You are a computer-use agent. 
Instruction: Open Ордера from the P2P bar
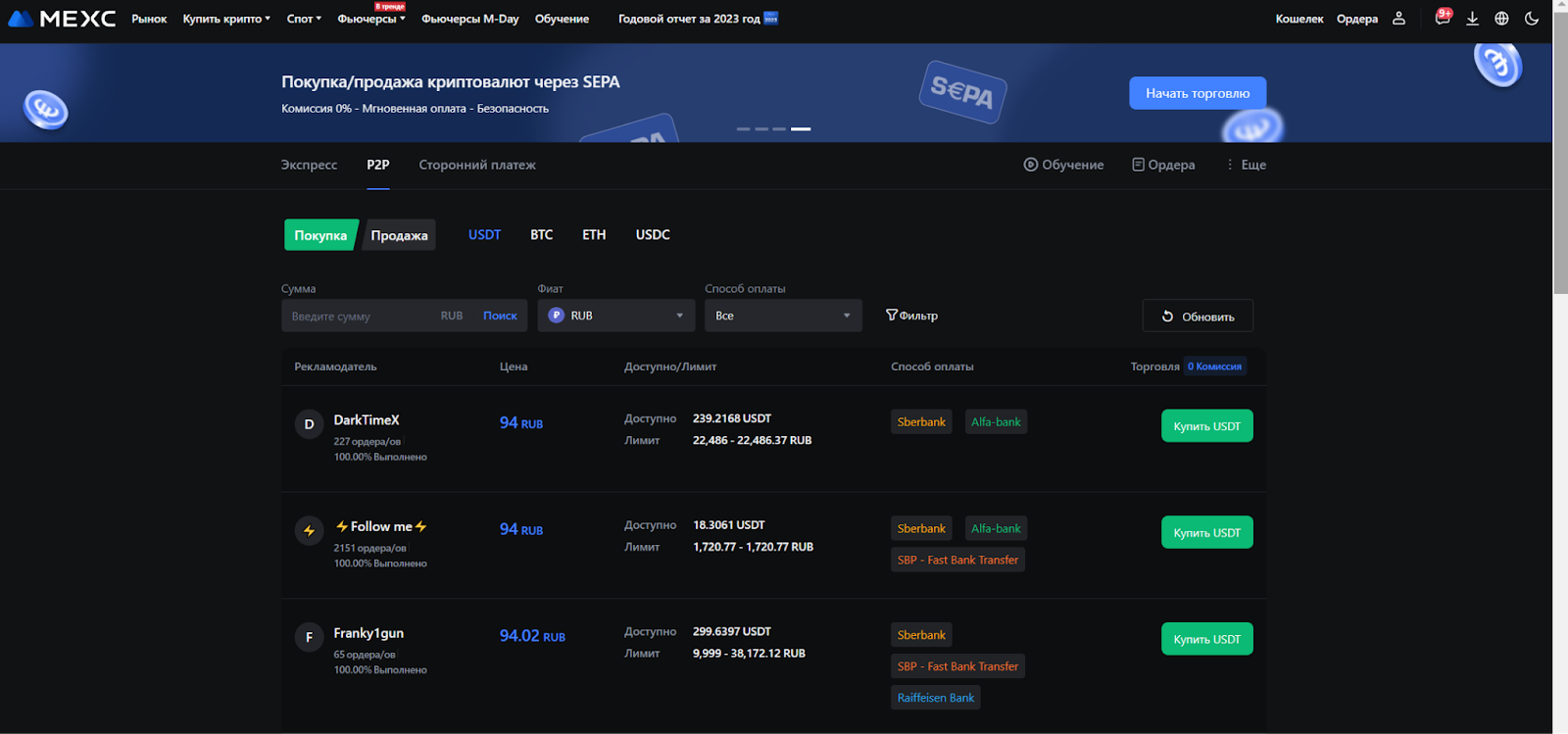[1163, 165]
